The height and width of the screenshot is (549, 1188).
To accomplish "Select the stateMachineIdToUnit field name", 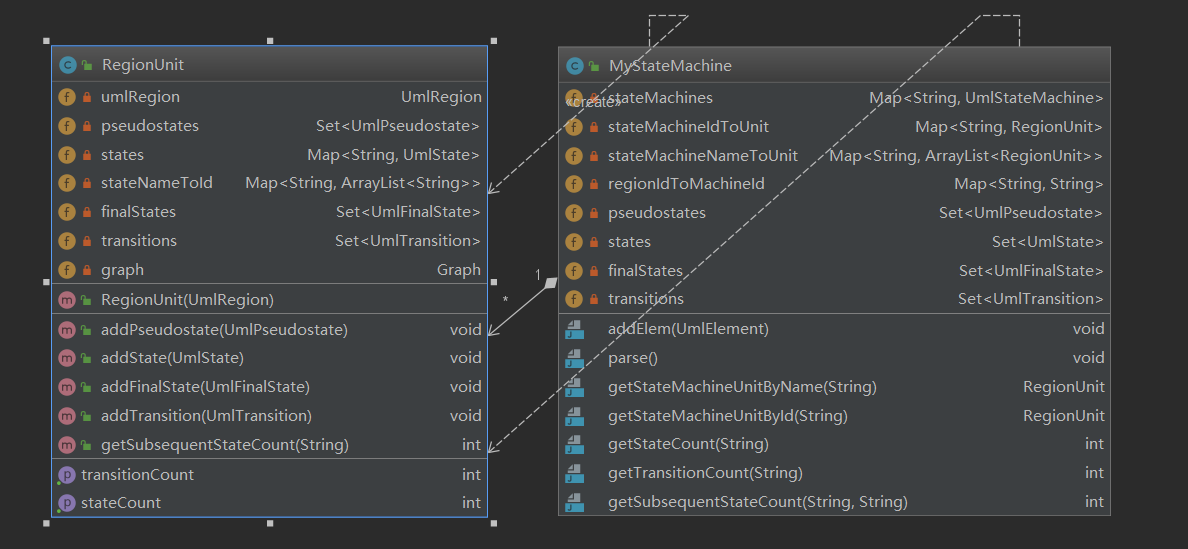I will click(688, 127).
